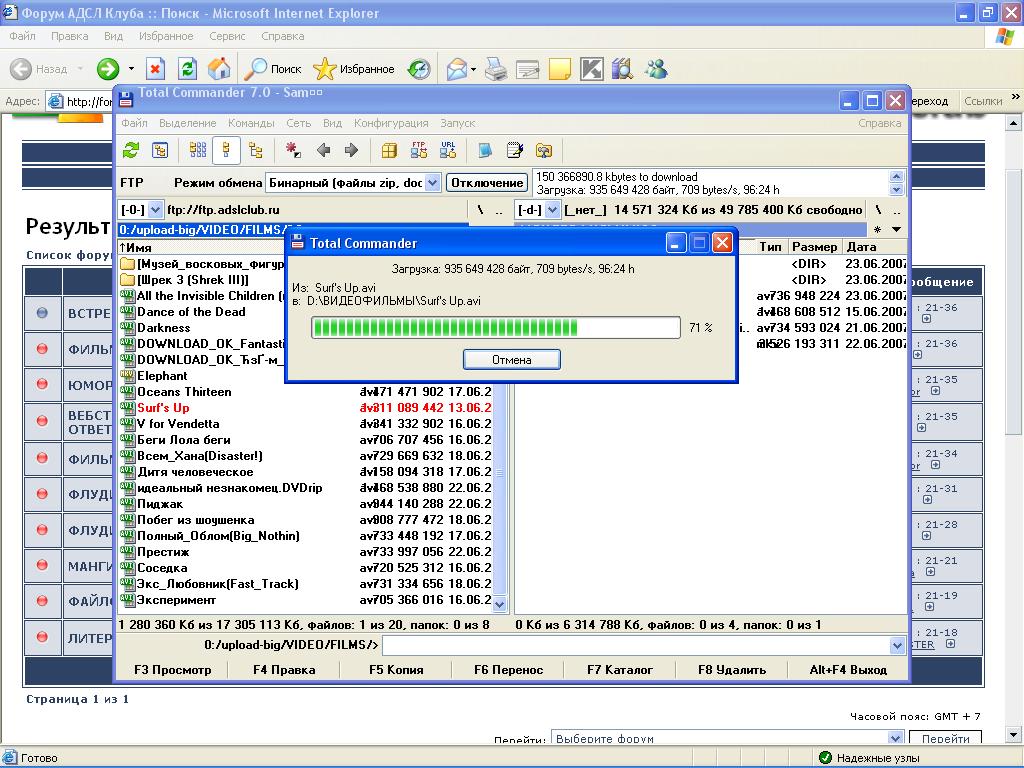This screenshot has height=768, width=1024.
Task: Click the Internet Explorer Stop button
Action: (x=155, y=69)
